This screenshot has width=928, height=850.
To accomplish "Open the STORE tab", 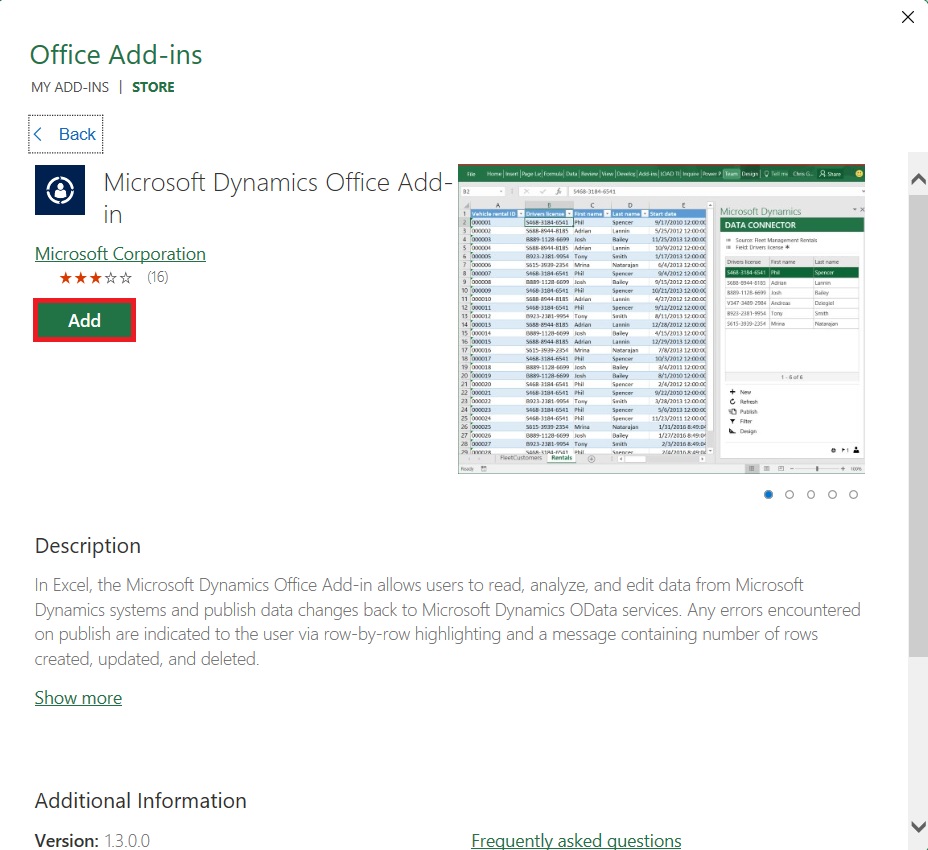I will click(153, 87).
